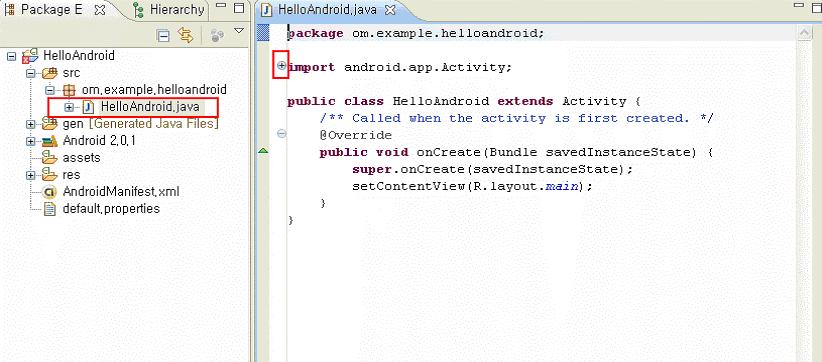Expand the folded import statements

click(282, 66)
